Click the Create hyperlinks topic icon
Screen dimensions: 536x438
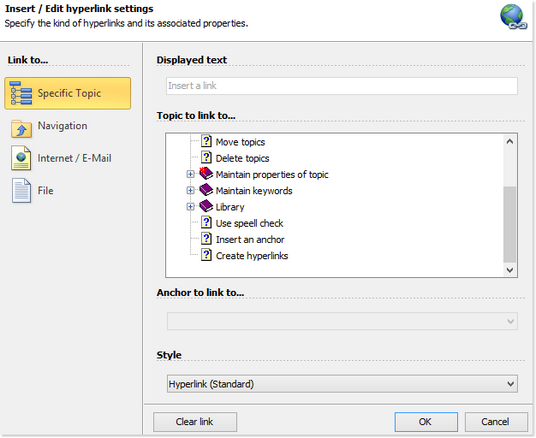click(x=206, y=255)
